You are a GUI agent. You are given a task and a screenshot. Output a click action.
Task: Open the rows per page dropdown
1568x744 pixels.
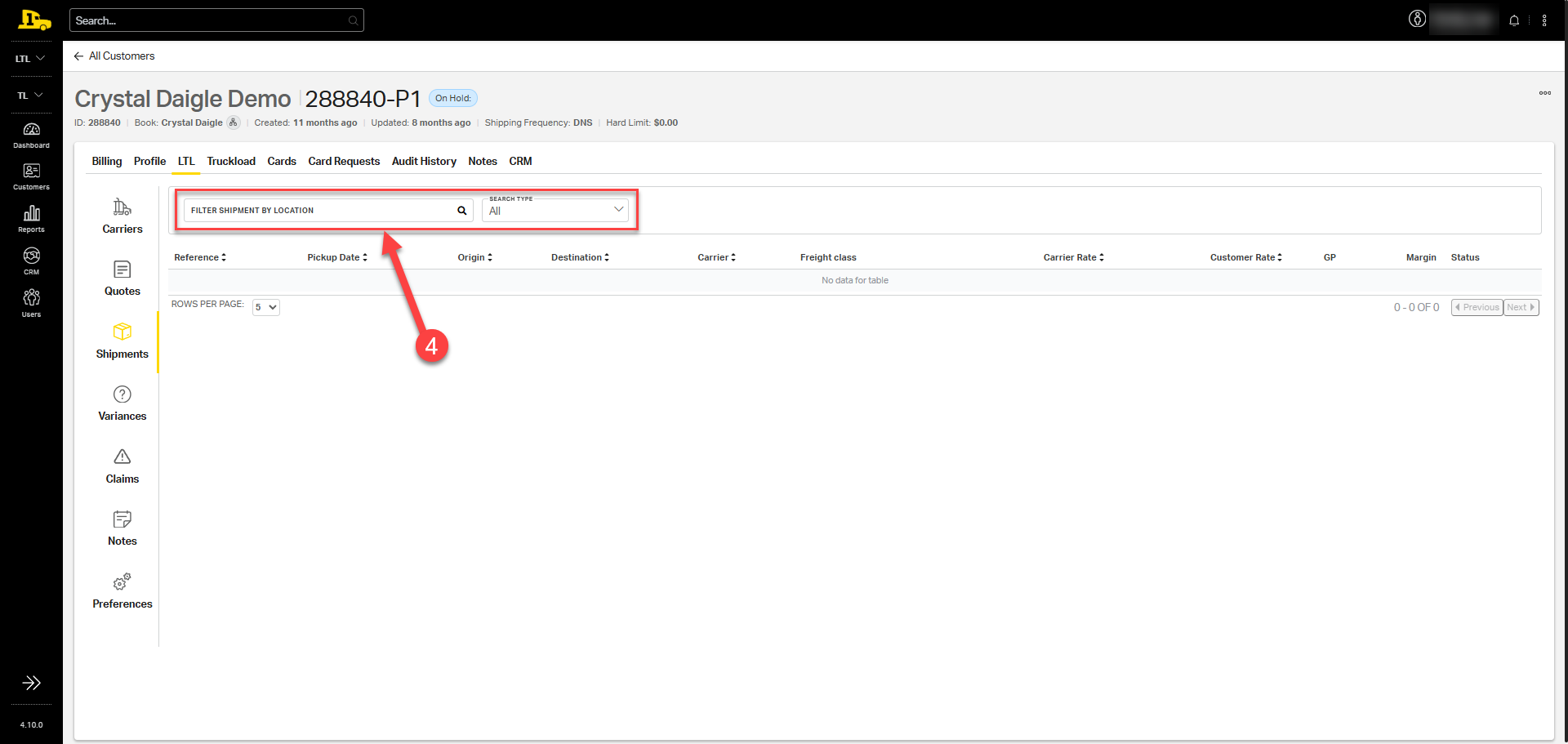pyautogui.click(x=266, y=307)
